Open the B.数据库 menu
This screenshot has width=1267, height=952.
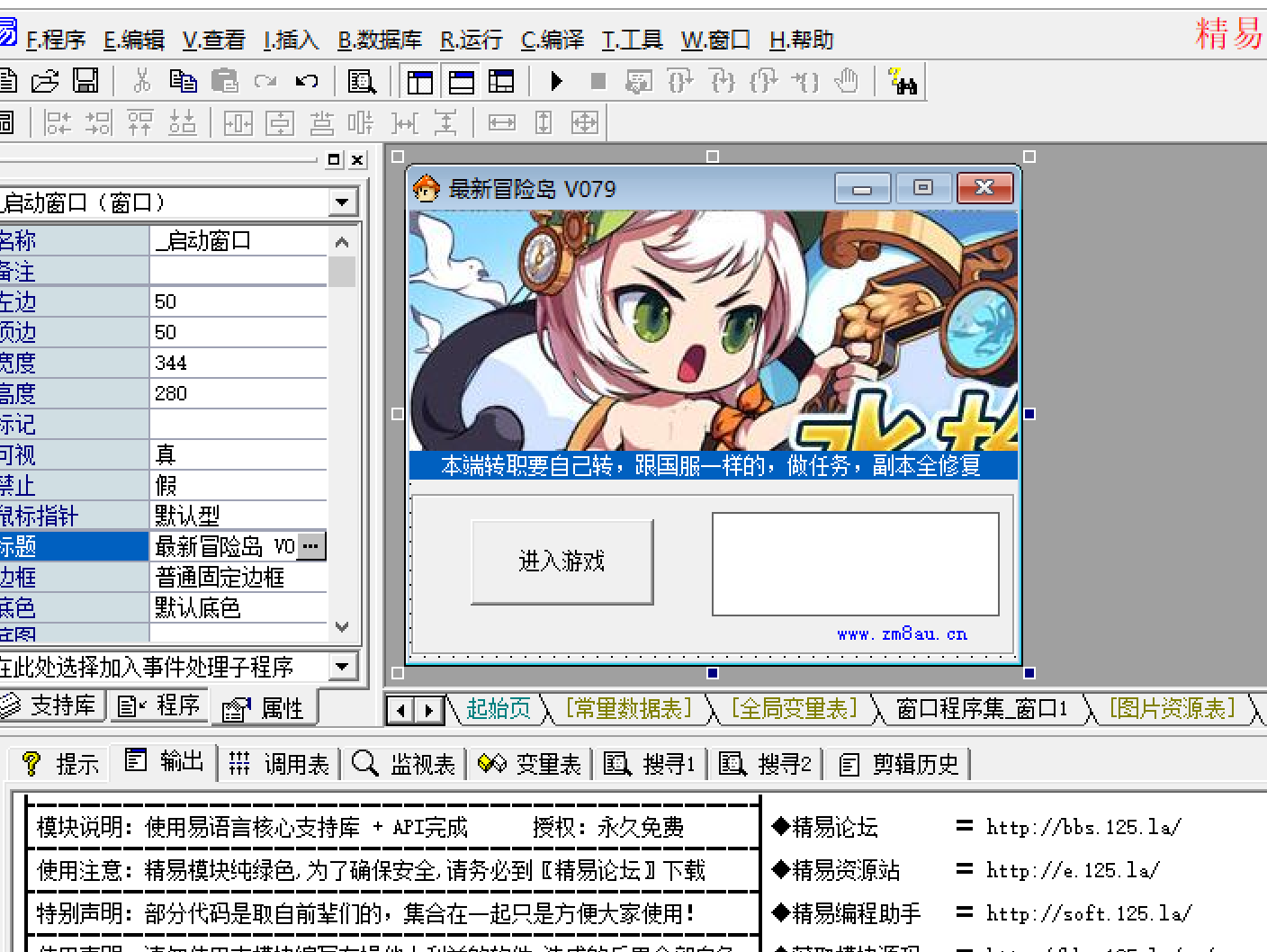380,40
